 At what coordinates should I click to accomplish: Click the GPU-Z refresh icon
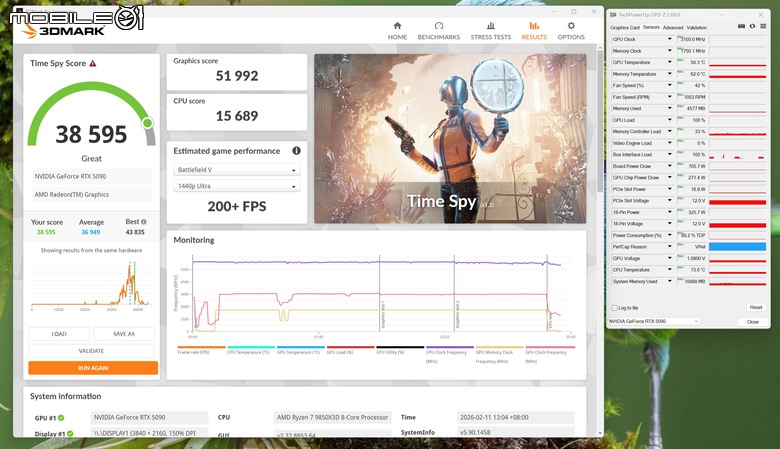pos(752,27)
